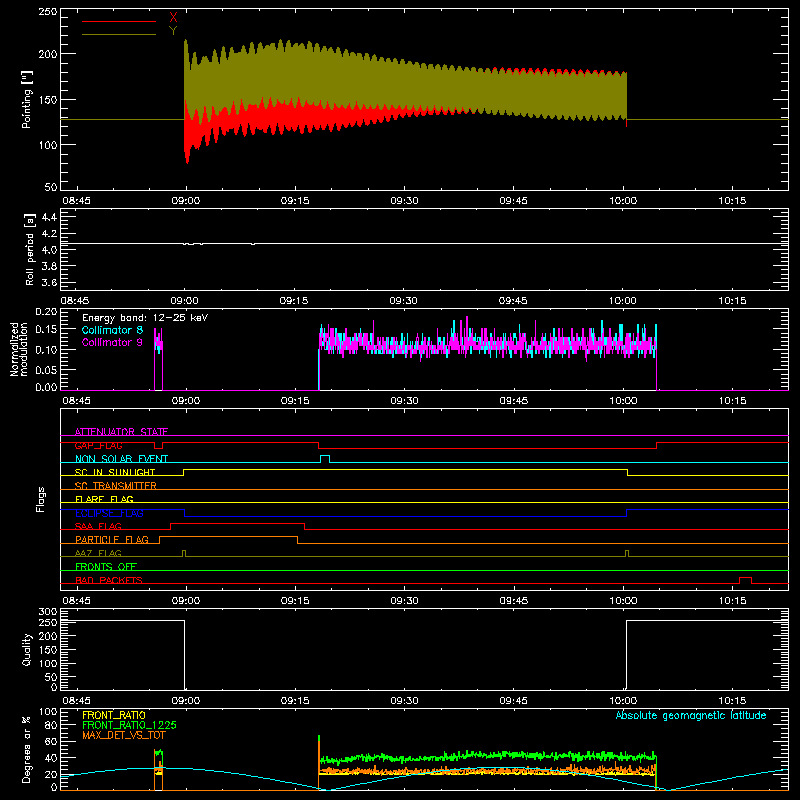
Task: Click the 09:30 tick label under modulation plot
Action: [x=404, y=401]
